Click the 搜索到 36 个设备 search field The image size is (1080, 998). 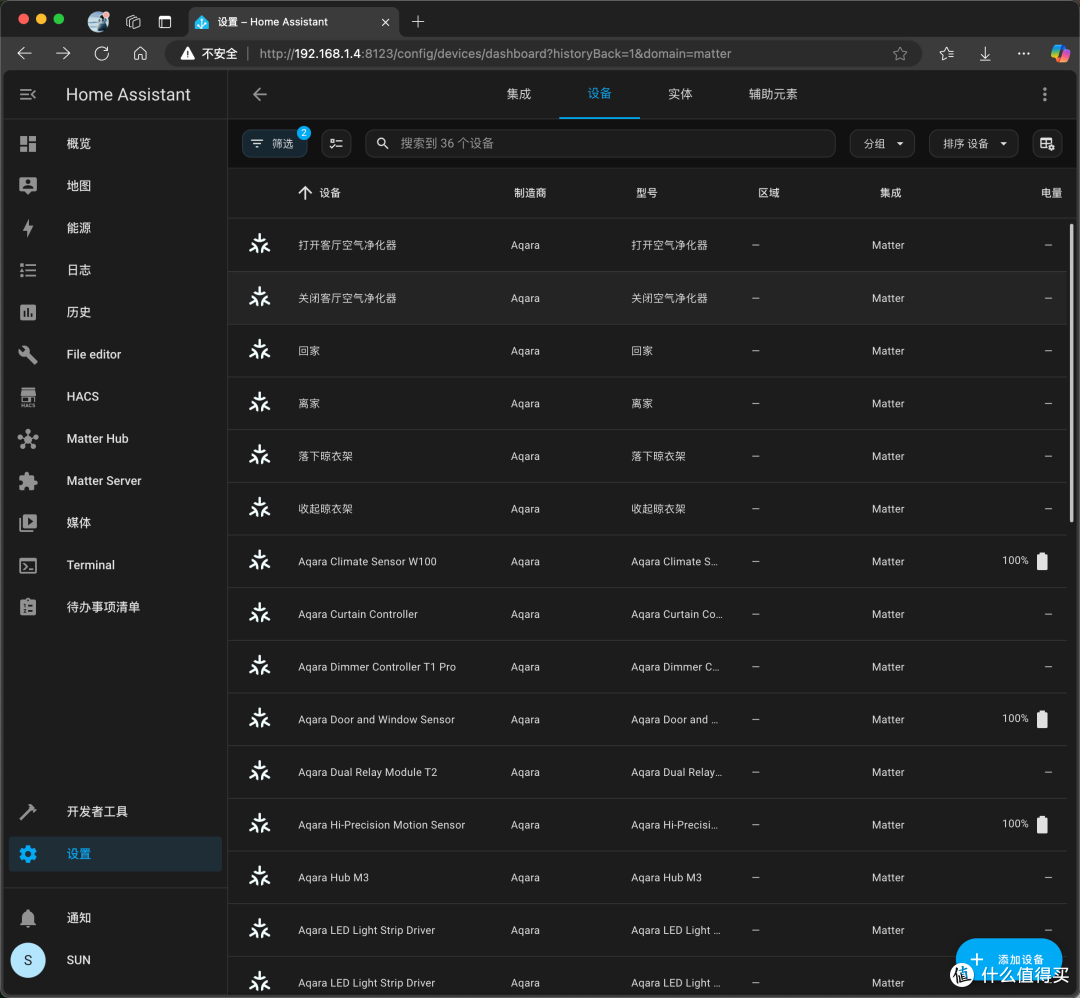[x=600, y=143]
